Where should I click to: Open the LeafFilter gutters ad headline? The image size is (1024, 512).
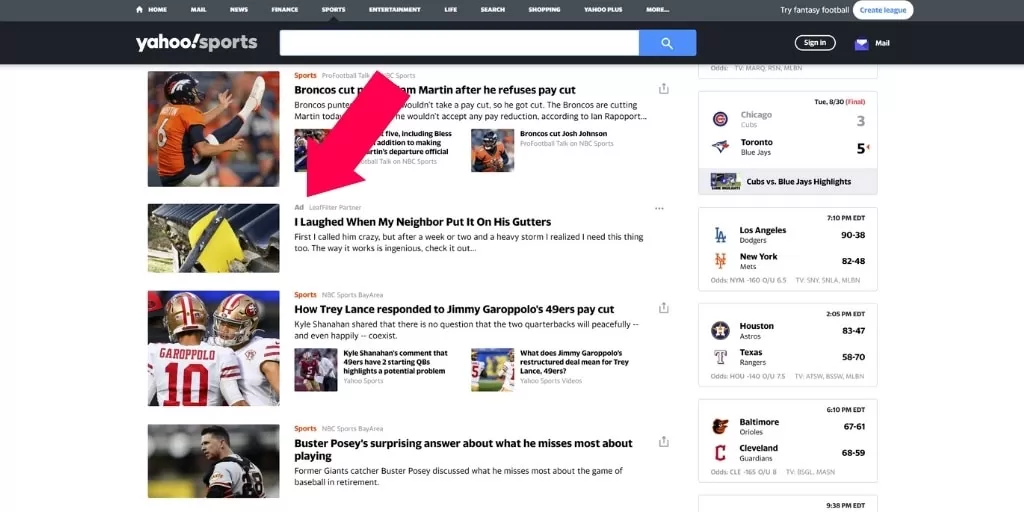click(x=423, y=222)
